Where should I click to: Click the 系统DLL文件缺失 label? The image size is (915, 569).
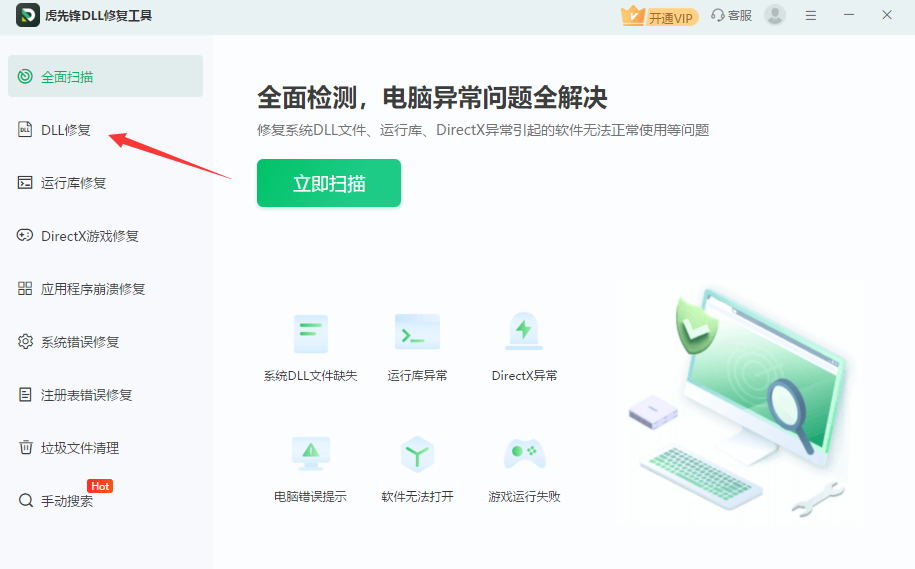coord(310,376)
